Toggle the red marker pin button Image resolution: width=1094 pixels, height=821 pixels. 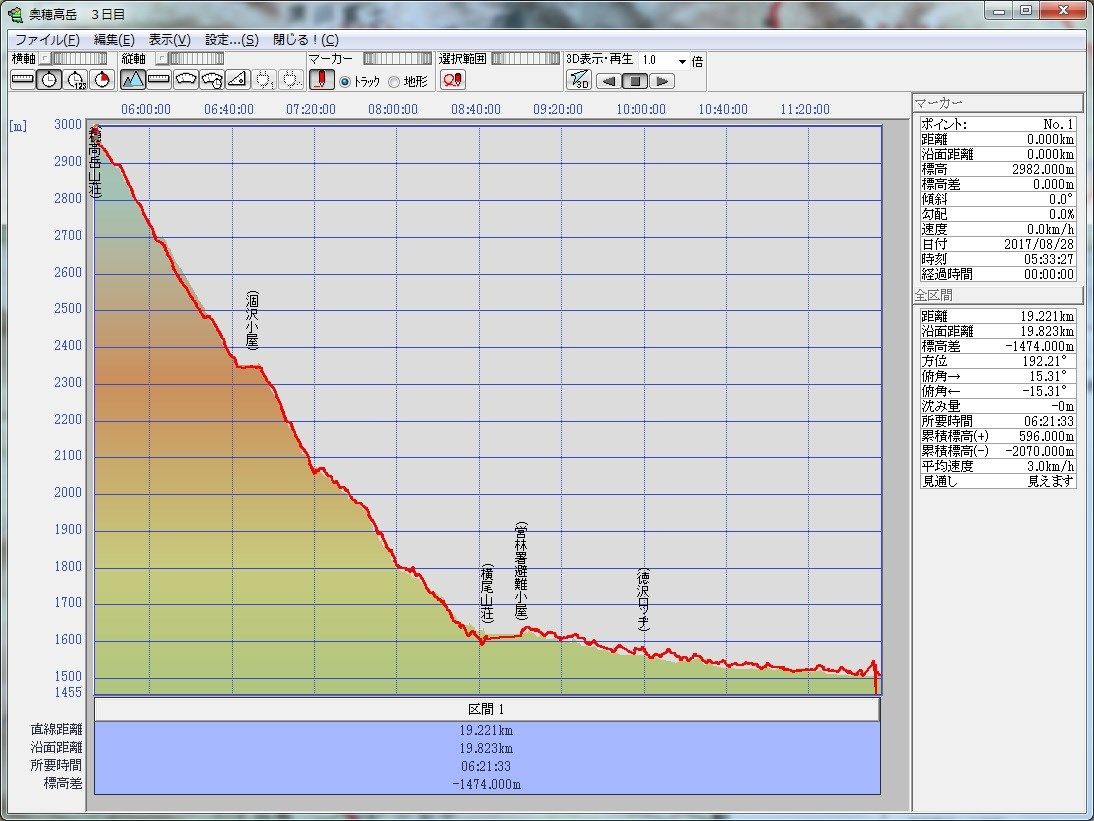(x=322, y=80)
